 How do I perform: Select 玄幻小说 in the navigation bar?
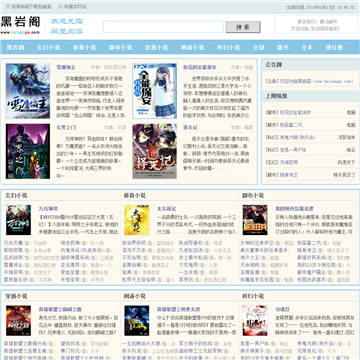pyautogui.click(x=48, y=47)
